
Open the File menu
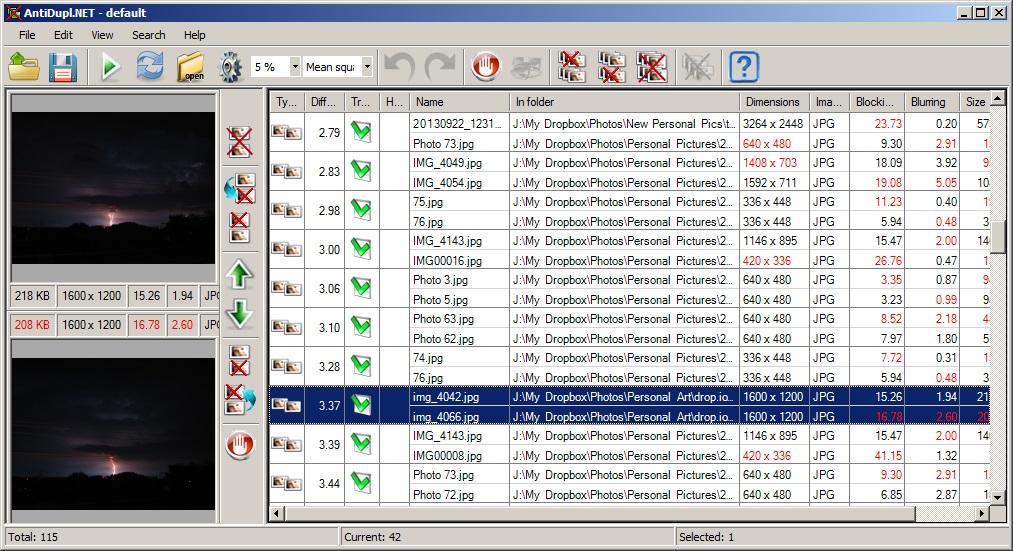[27, 35]
